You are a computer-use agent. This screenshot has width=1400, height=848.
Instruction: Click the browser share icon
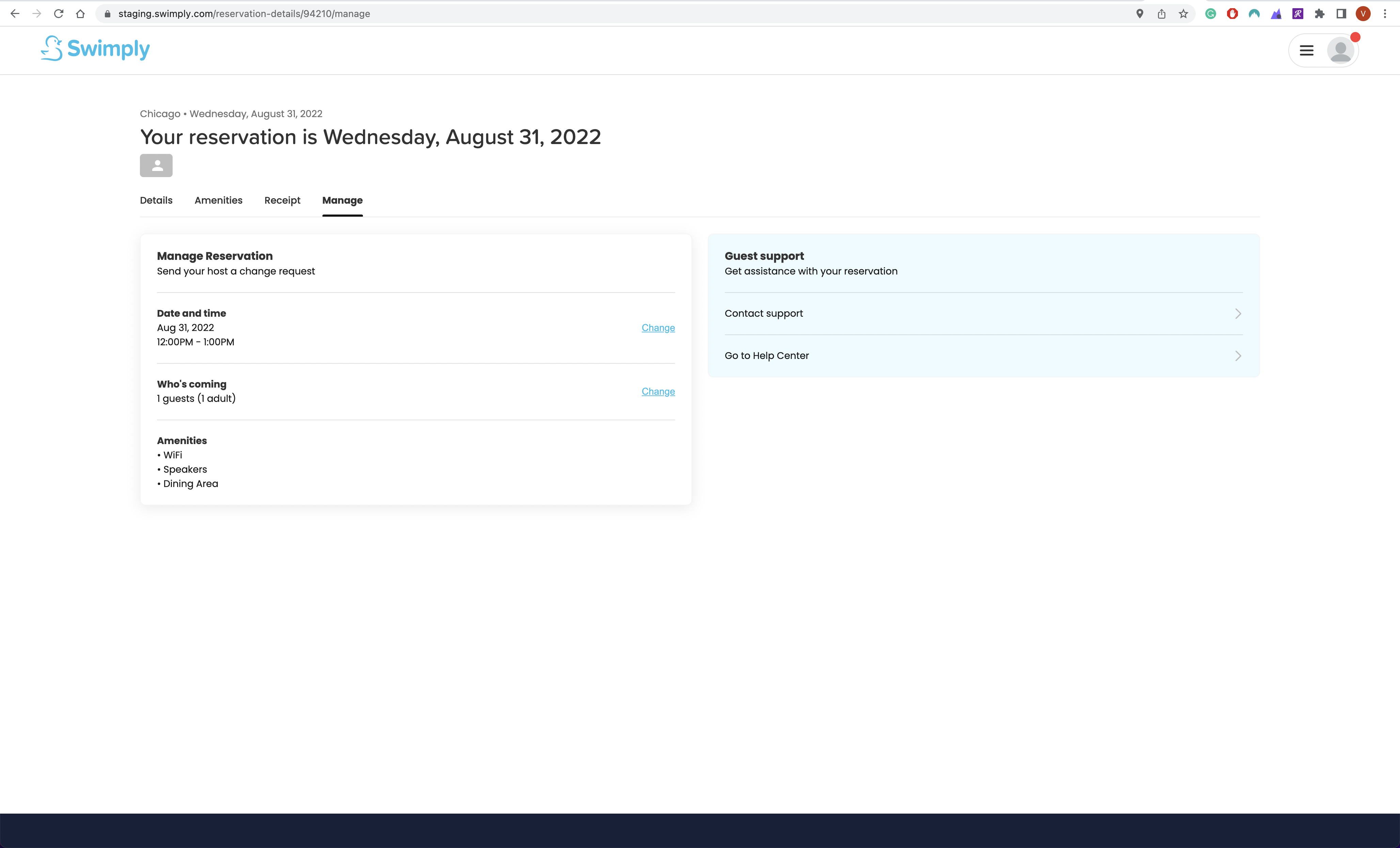coord(1161,14)
